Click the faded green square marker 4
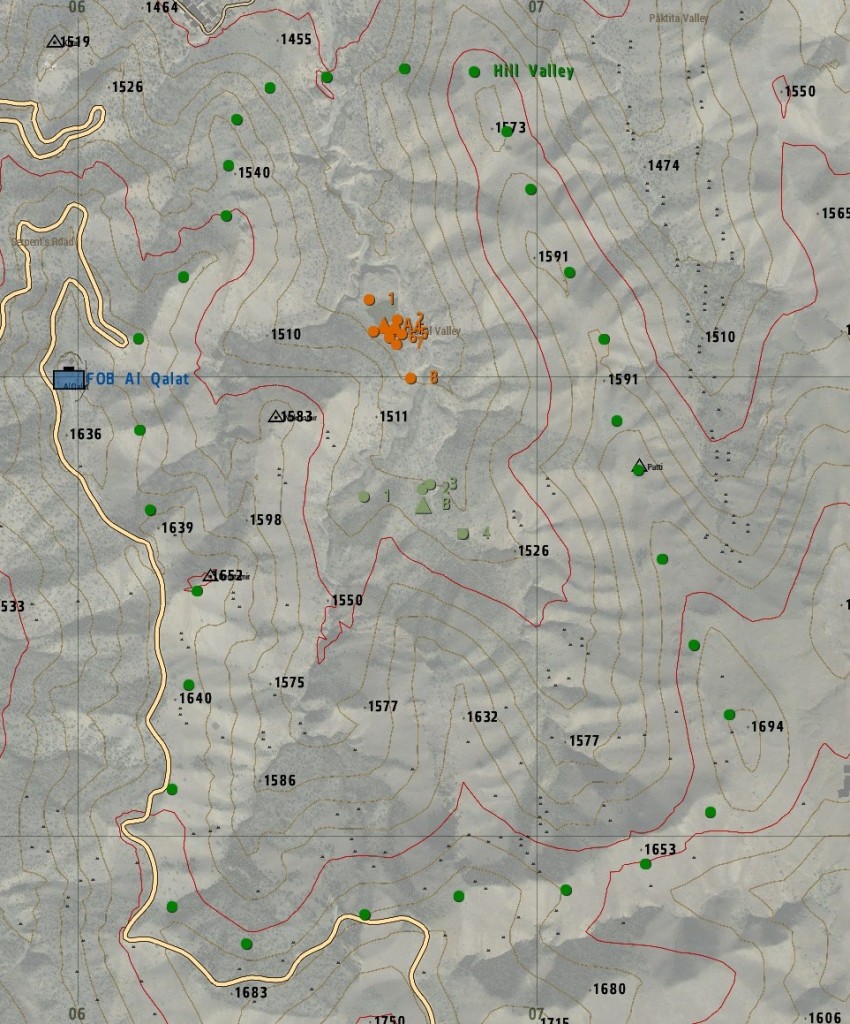 (x=463, y=534)
